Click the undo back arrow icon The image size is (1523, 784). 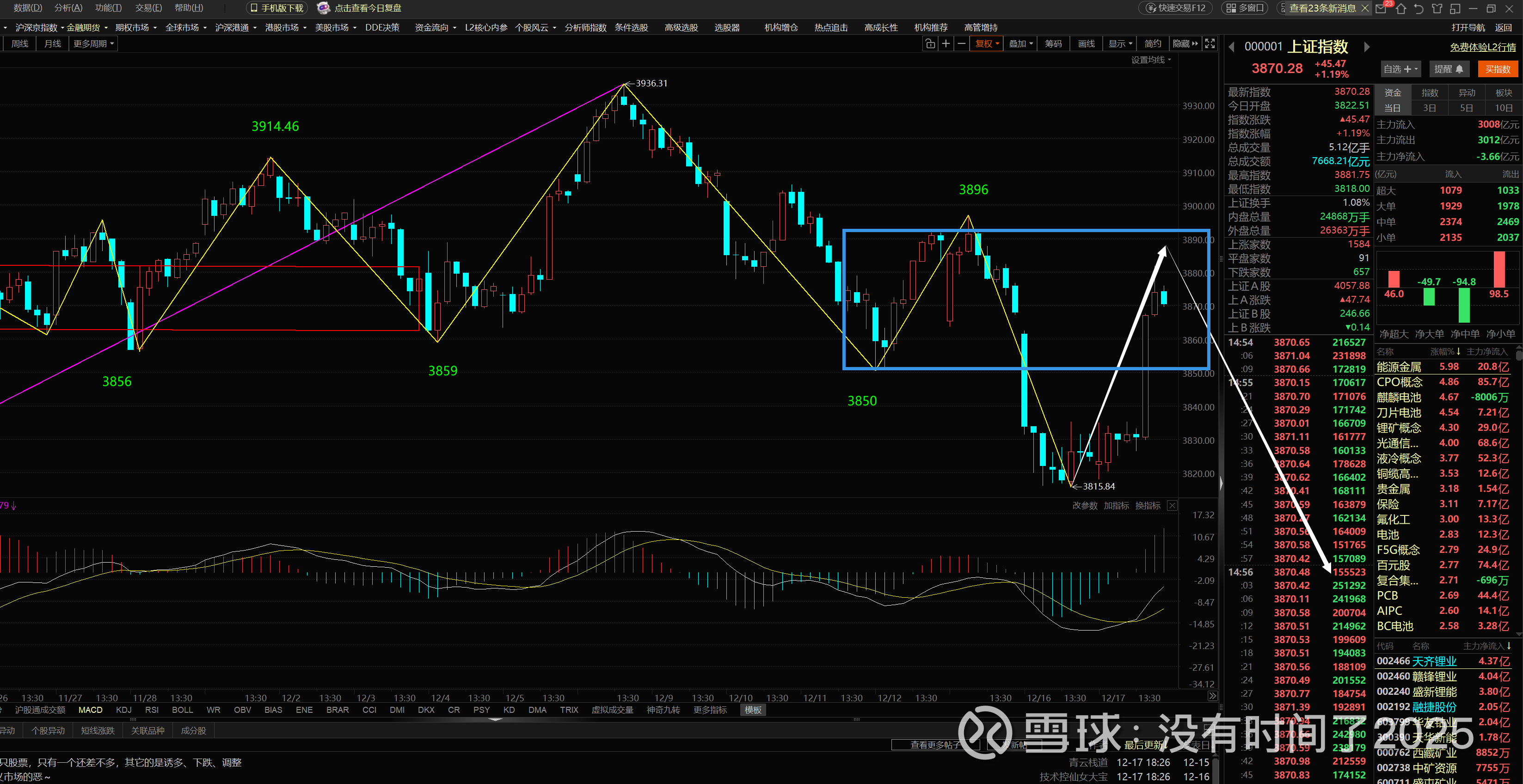click(1419, 8)
